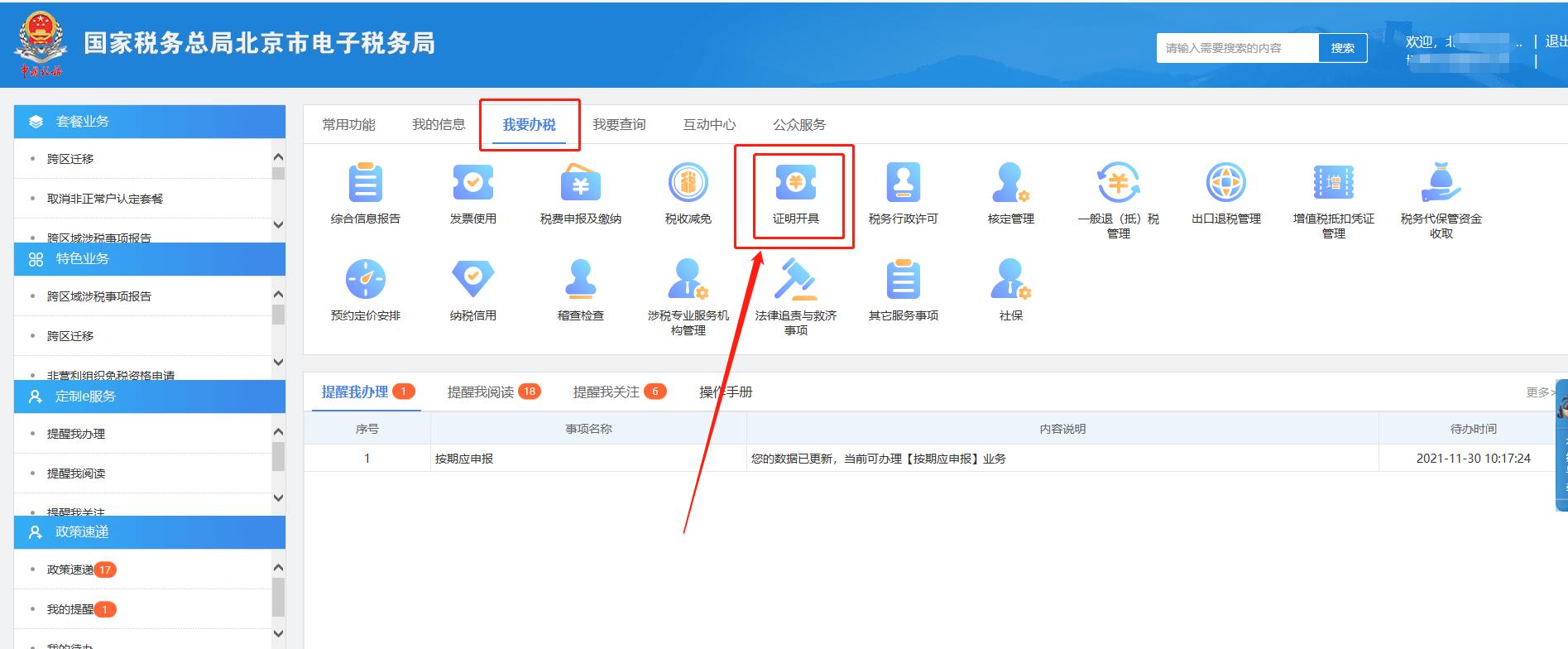This screenshot has height=649, width=1568.
Task: Click the 政策速递 panel header icon
Action: tap(36, 532)
